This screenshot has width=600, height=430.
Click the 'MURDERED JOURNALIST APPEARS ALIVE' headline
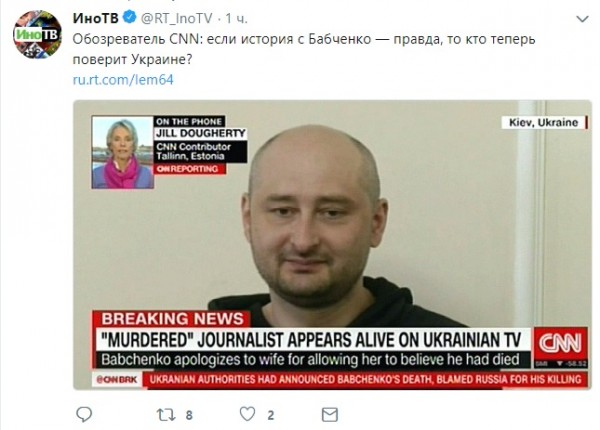(311, 340)
